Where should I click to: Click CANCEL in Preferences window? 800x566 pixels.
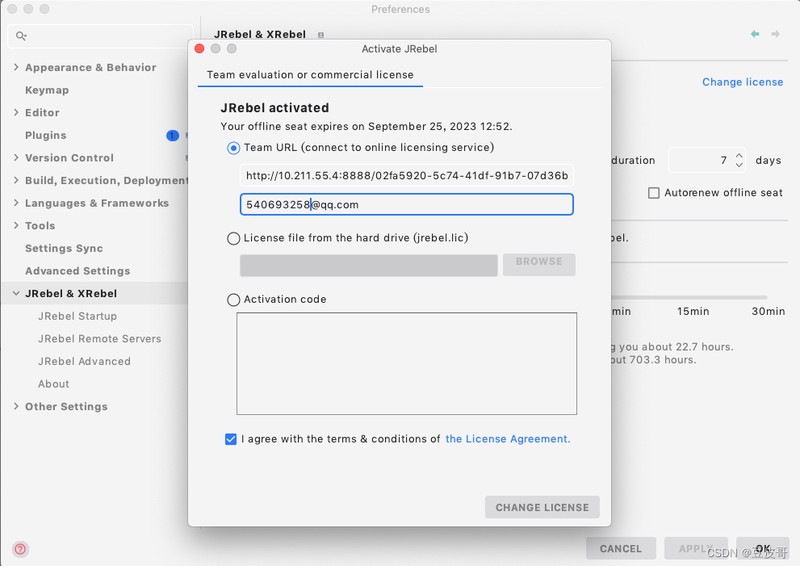coord(621,549)
